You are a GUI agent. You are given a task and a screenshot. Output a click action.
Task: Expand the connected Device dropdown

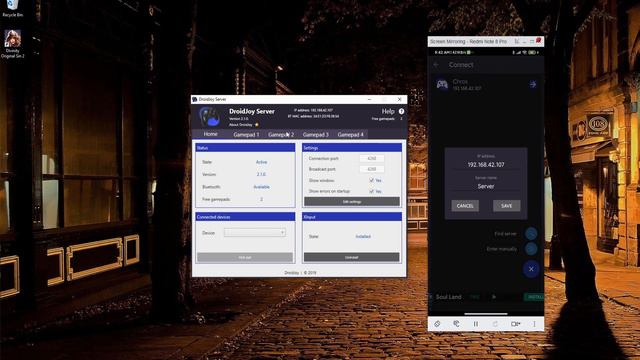255,233
